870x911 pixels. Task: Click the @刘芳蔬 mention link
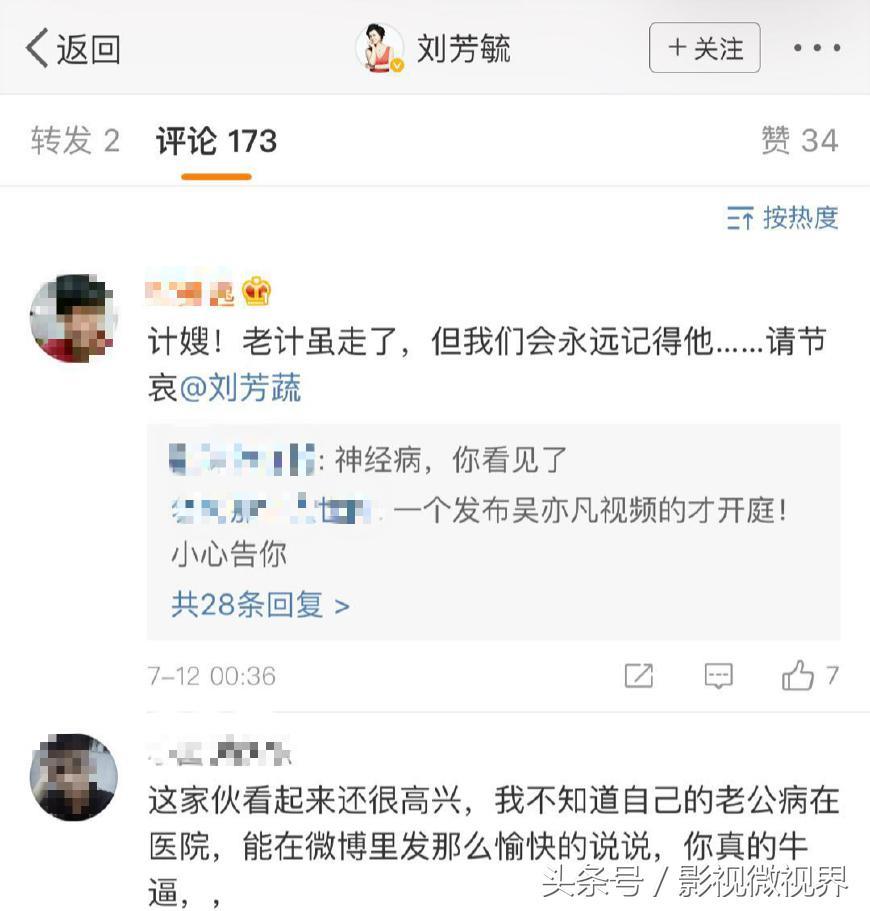pos(240,388)
